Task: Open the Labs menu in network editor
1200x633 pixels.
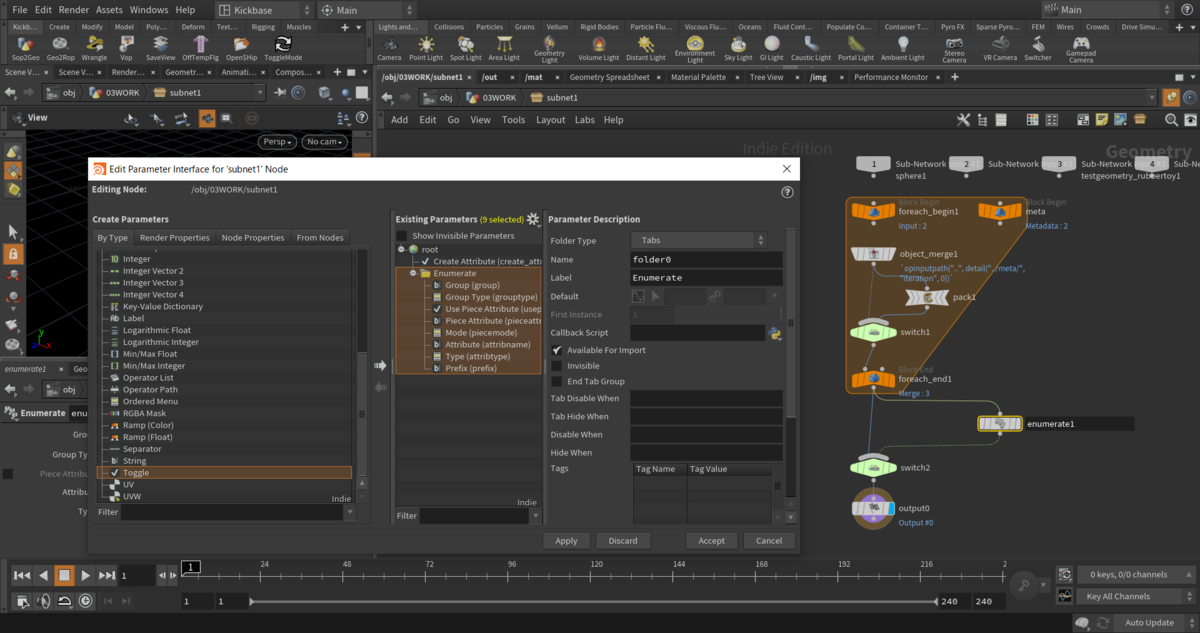Action: [584, 120]
